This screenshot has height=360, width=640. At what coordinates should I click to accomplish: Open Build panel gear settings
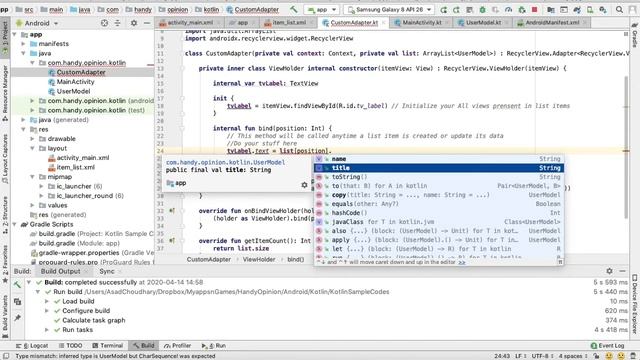(x=609, y=271)
